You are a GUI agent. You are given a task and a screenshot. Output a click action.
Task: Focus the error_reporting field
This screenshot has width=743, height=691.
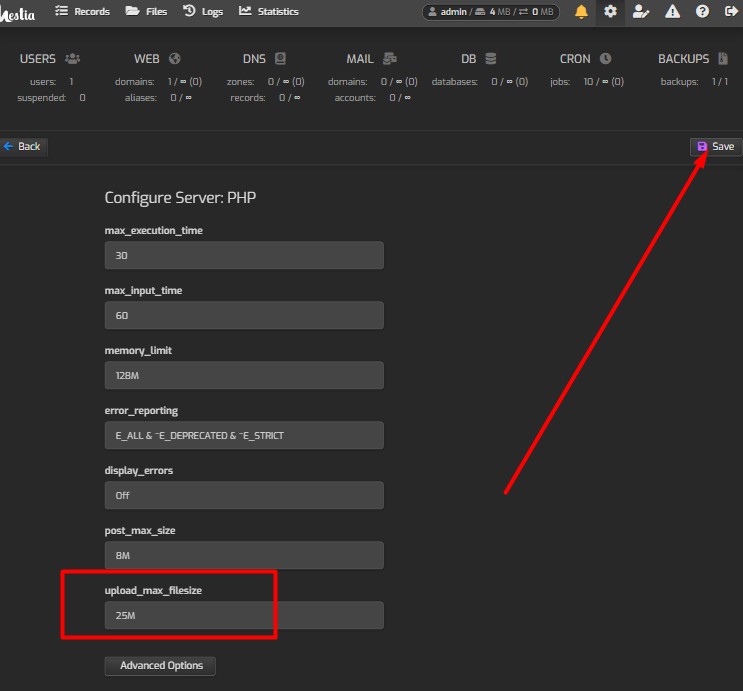pyautogui.click(x=244, y=436)
